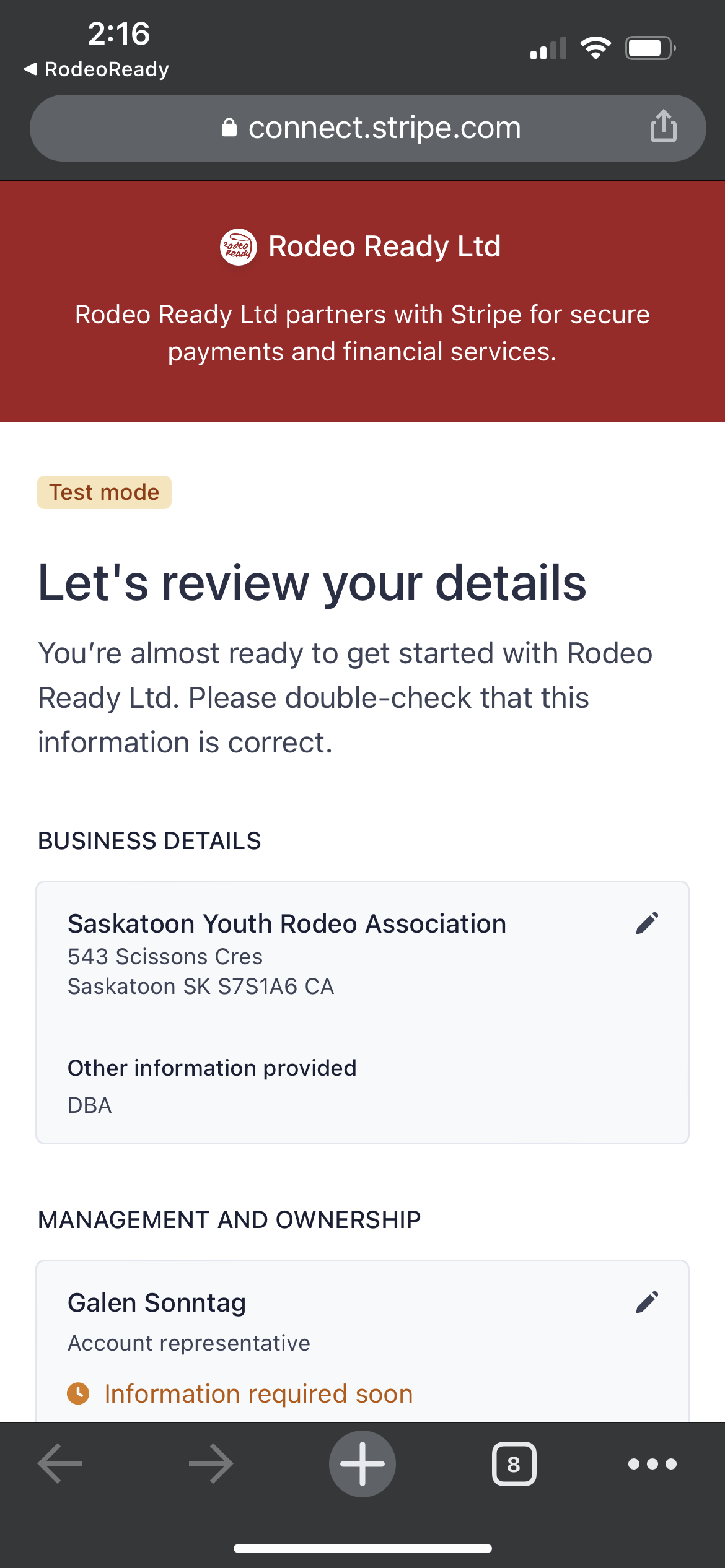Tap the share icon in the address bar

[x=663, y=128]
